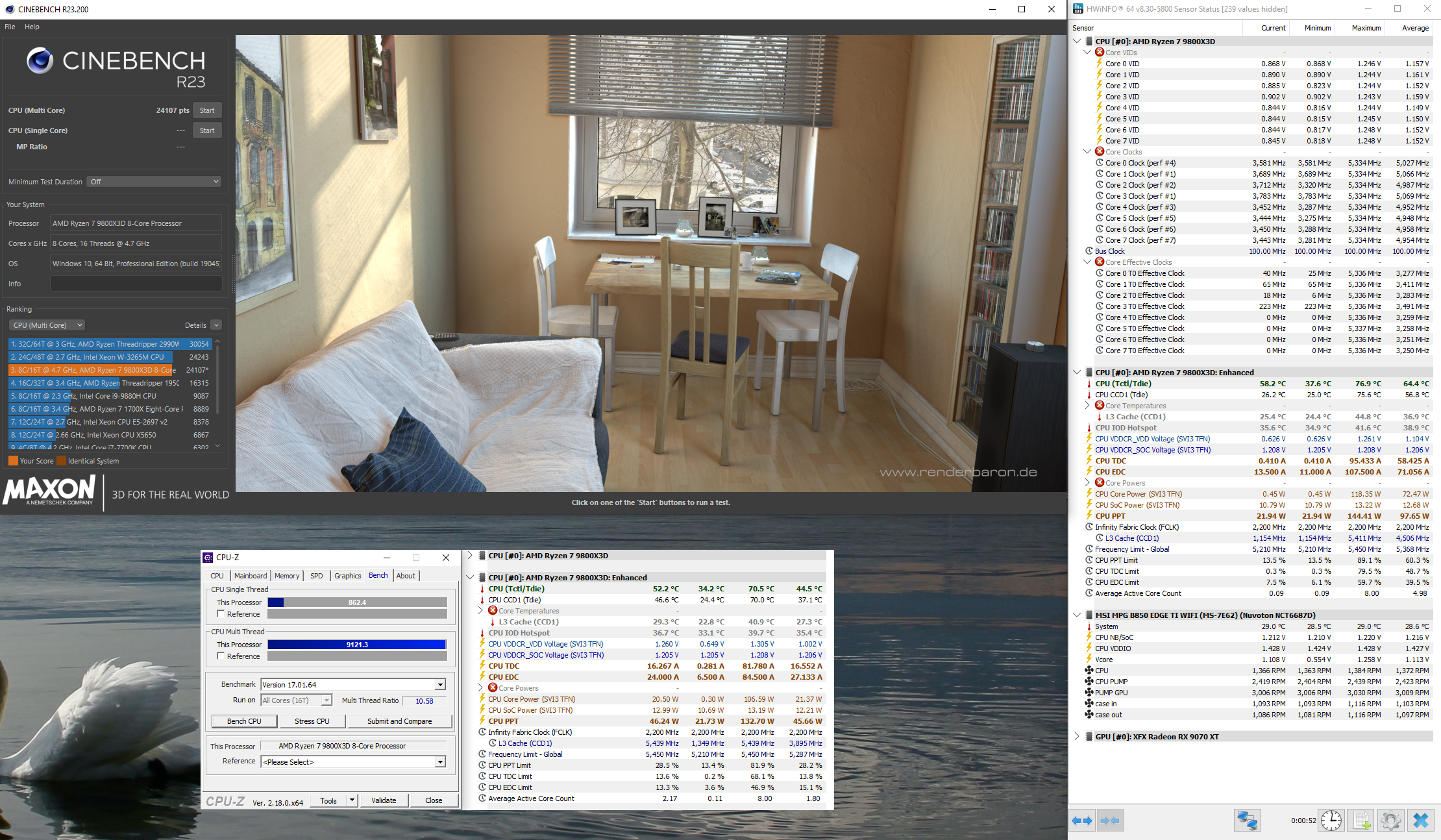The height and width of the screenshot is (840, 1441).
Task: Tick the CPU Multi Thread Reference checkbox
Action: tap(221, 656)
